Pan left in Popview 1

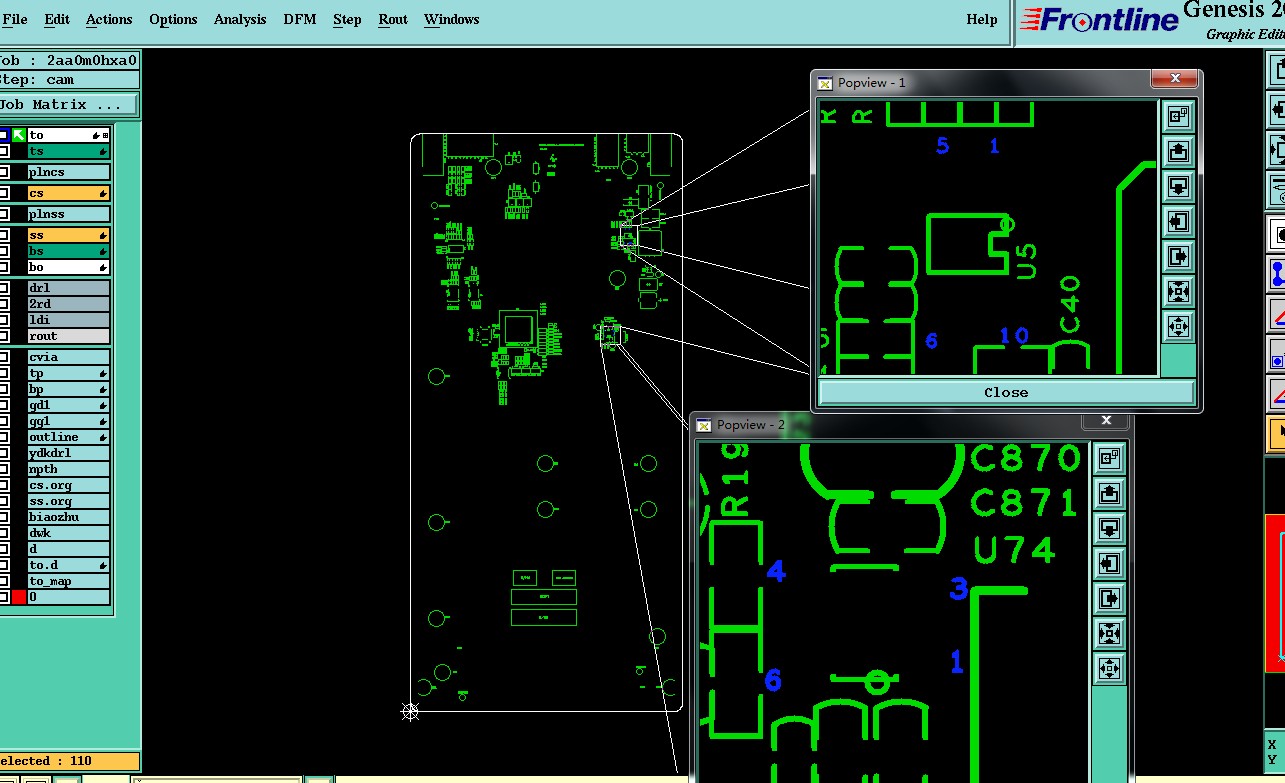tap(1178, 221)
